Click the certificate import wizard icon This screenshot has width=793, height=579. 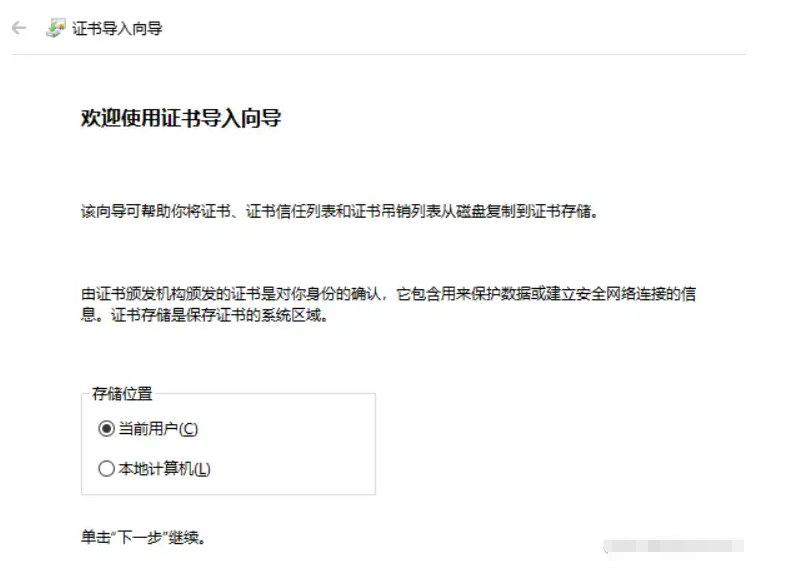click(x=56, y=28)
